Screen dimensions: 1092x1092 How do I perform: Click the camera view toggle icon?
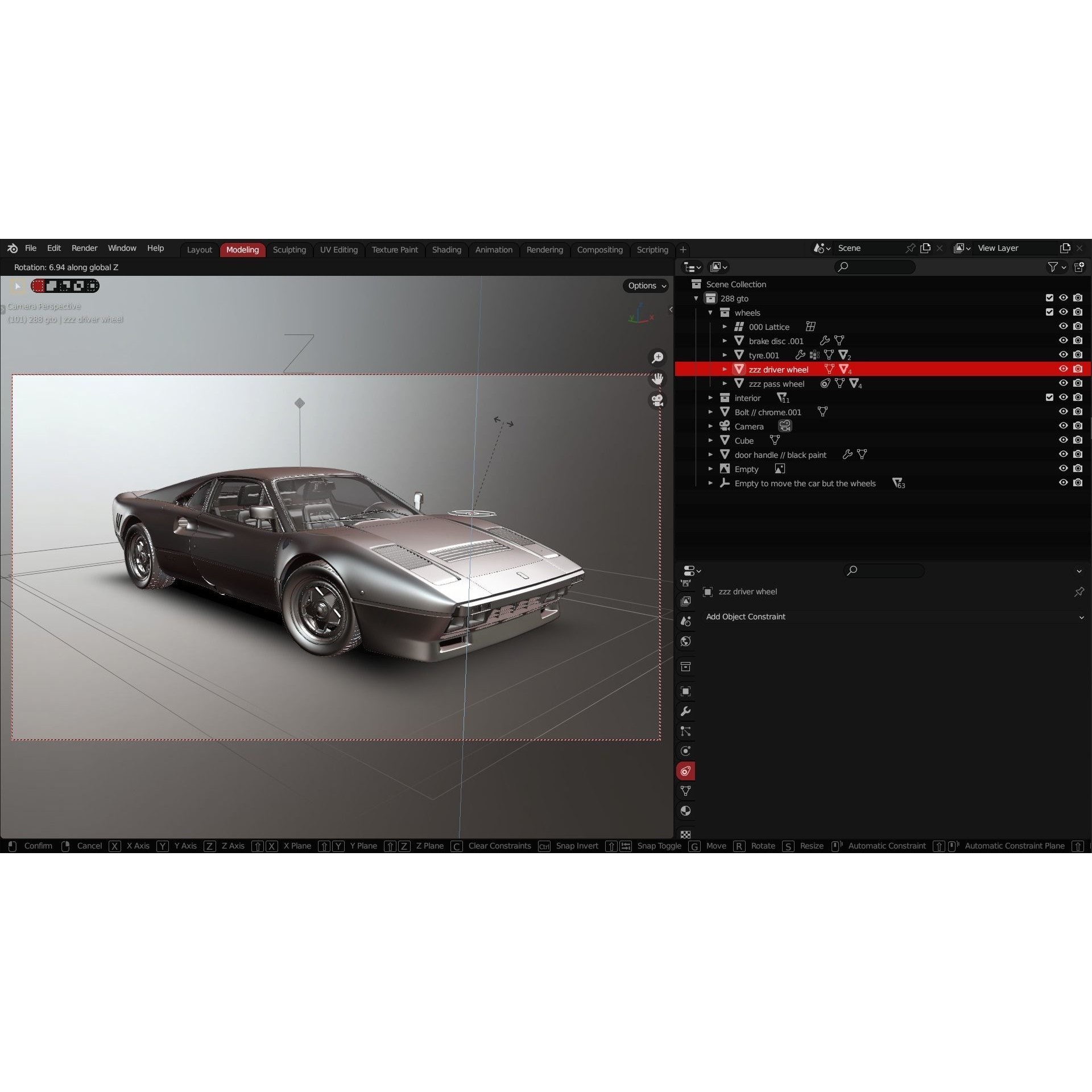(x=657, y=400)
